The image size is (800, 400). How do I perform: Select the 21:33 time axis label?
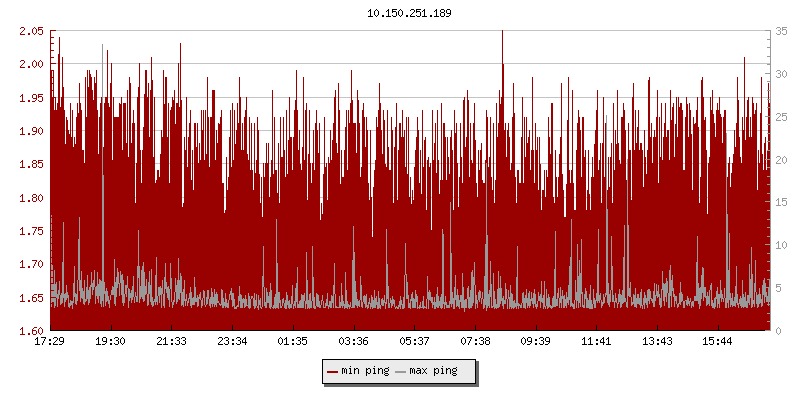171,341
